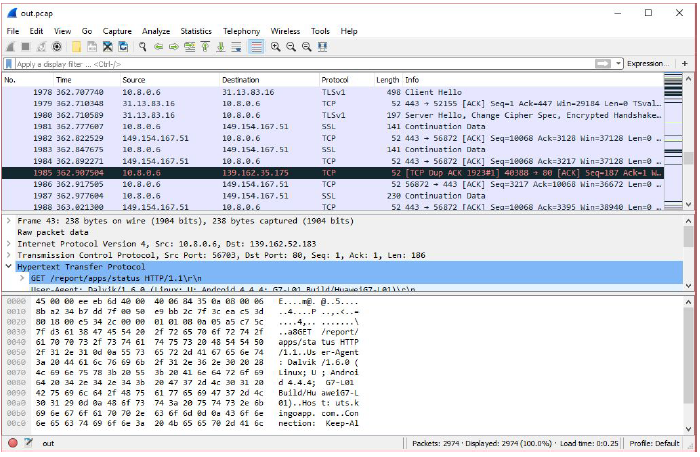Click the display filter bookmark icon
700x457 pixels.
coord(9,63)
